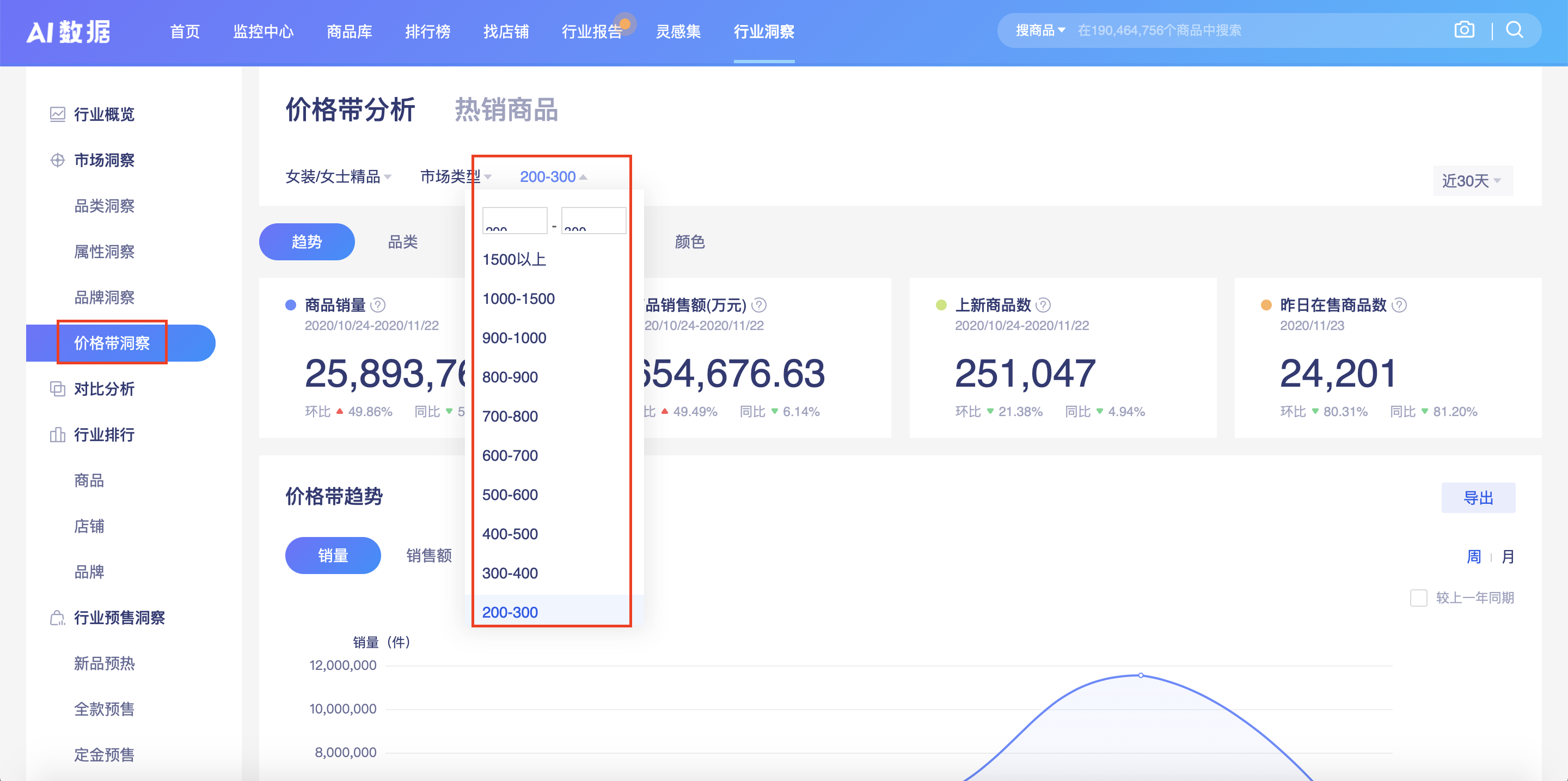1568x781 pixels.
Task: Click the 对比分析 compare icon
Action: coord(57,389)
